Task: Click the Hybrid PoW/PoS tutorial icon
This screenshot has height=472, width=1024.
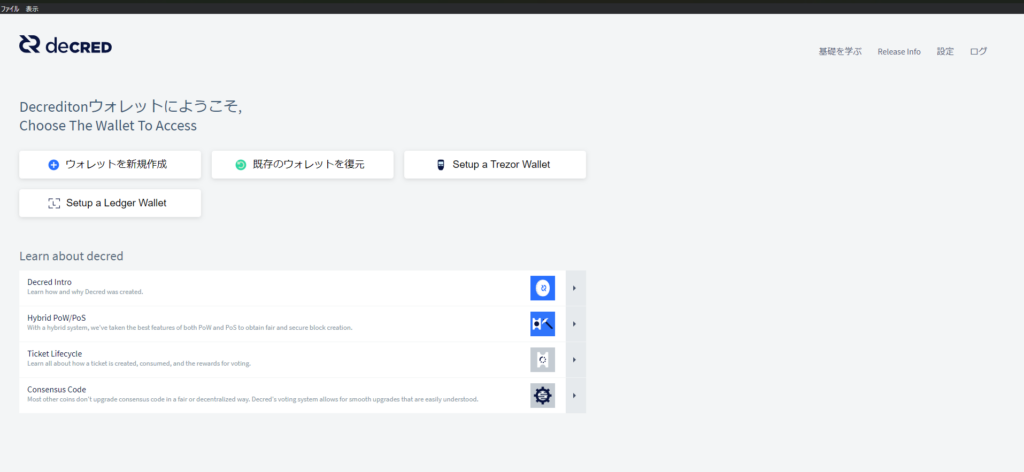Action: pos(542,324)
